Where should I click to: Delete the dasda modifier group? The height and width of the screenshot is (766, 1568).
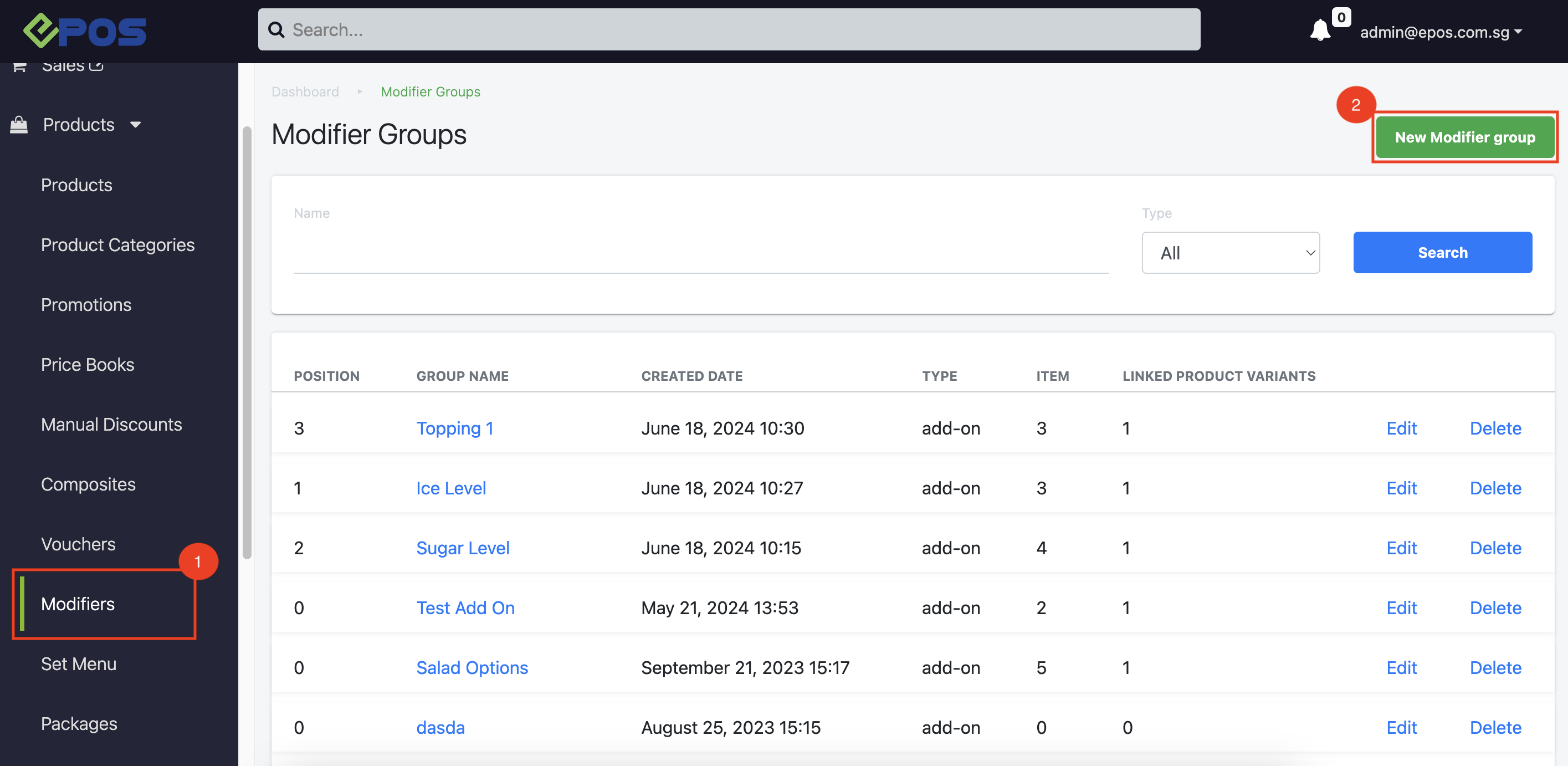pyautogui.click(x=1494, y=728)
